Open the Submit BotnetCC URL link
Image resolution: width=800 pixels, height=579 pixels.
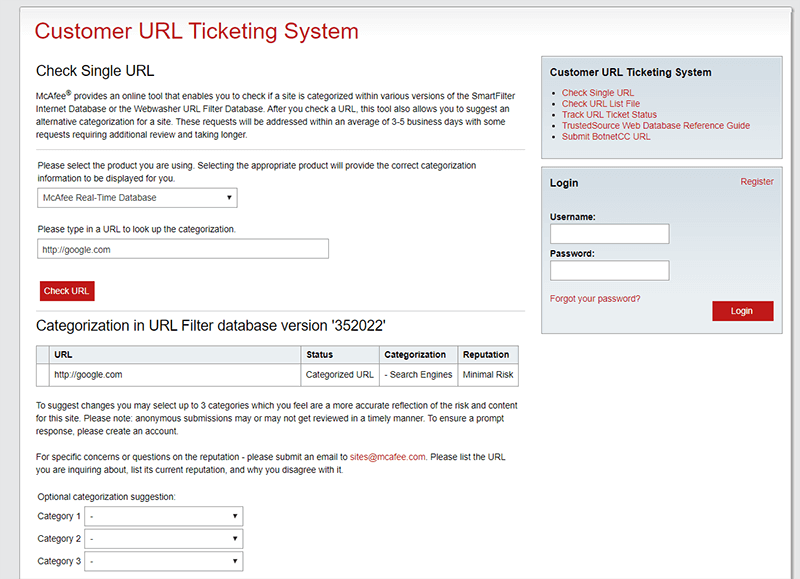tap(606, 137)
